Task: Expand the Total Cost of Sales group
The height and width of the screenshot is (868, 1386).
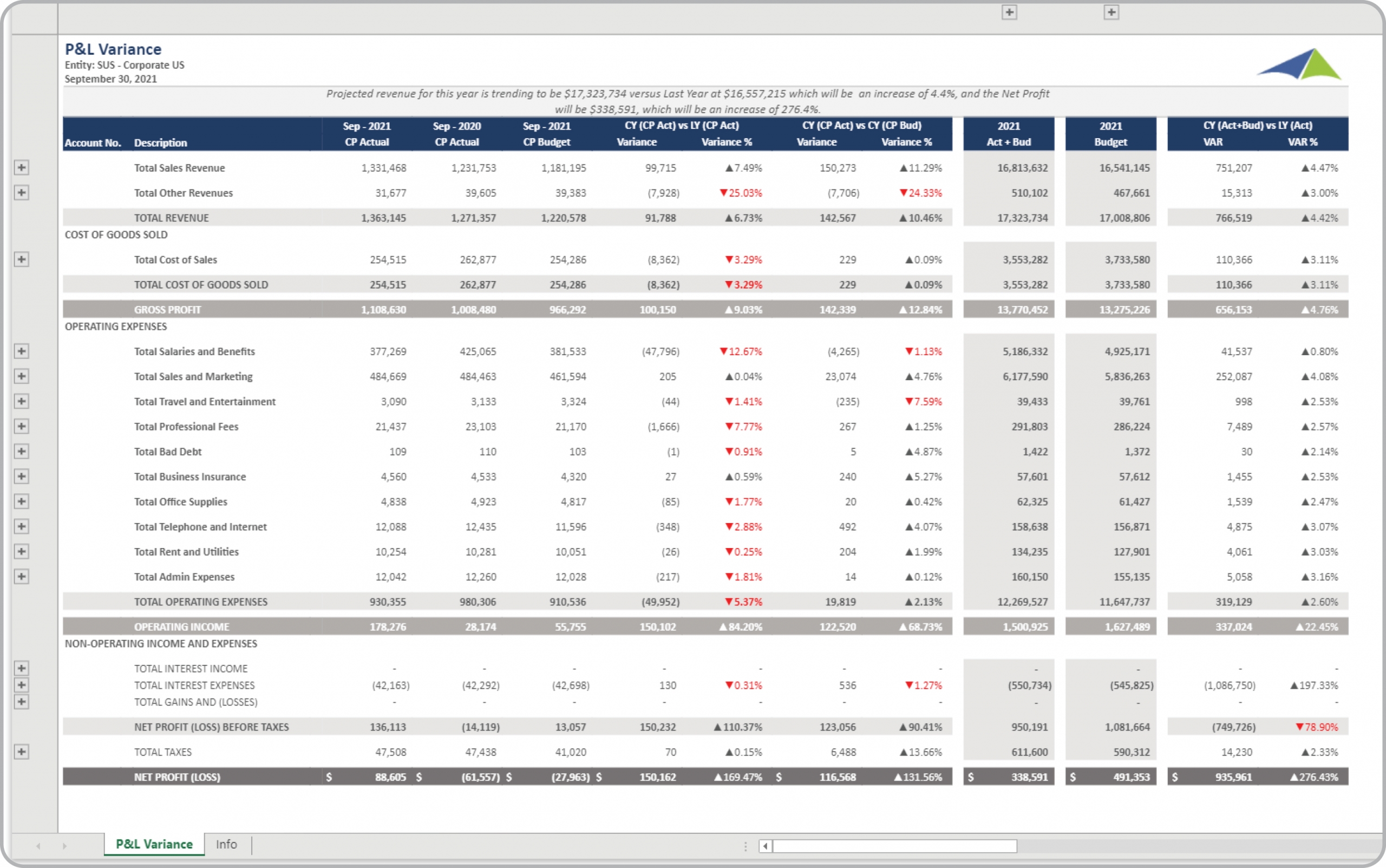Action: coord(21,259)
